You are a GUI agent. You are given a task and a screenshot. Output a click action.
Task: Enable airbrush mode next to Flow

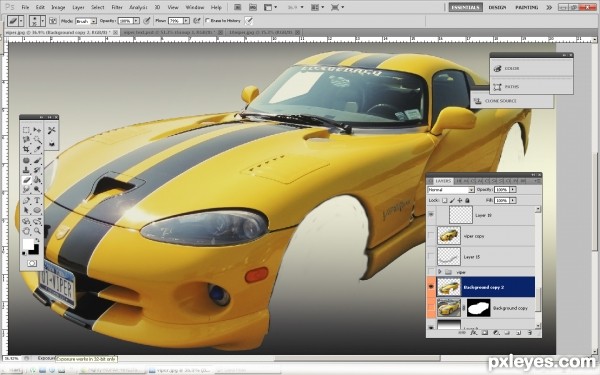(x=197, y=21)
